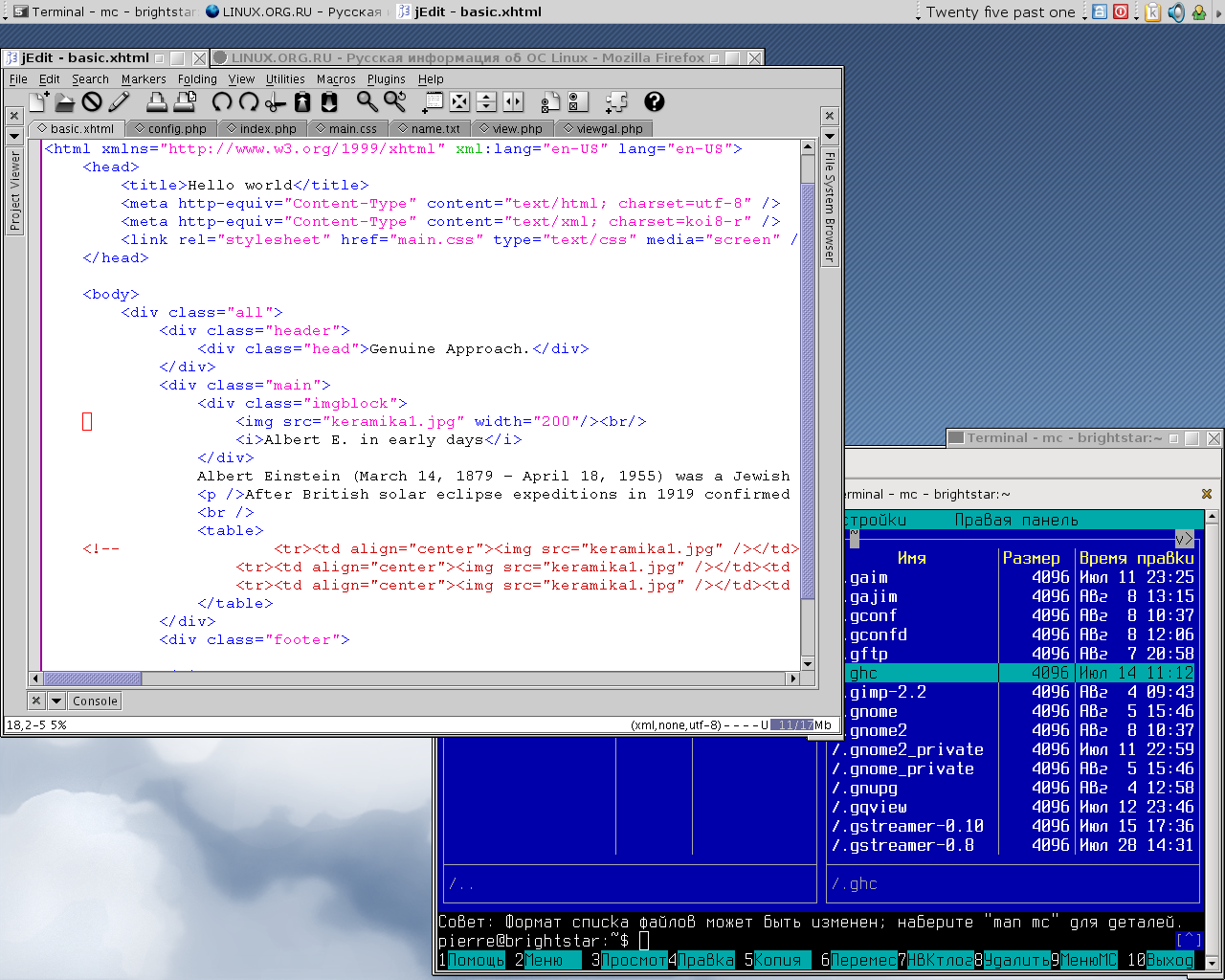This screenshot has height=980, width=1225.
Task: Open jEdit help question-mark icon
Action: [x=654, y=101]
